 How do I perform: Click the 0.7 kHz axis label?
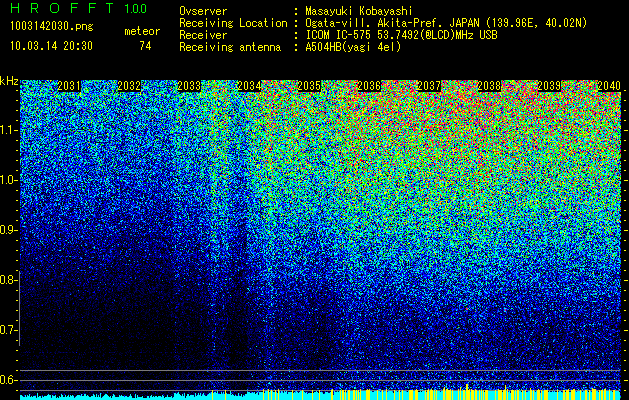[x=8, y=330]
